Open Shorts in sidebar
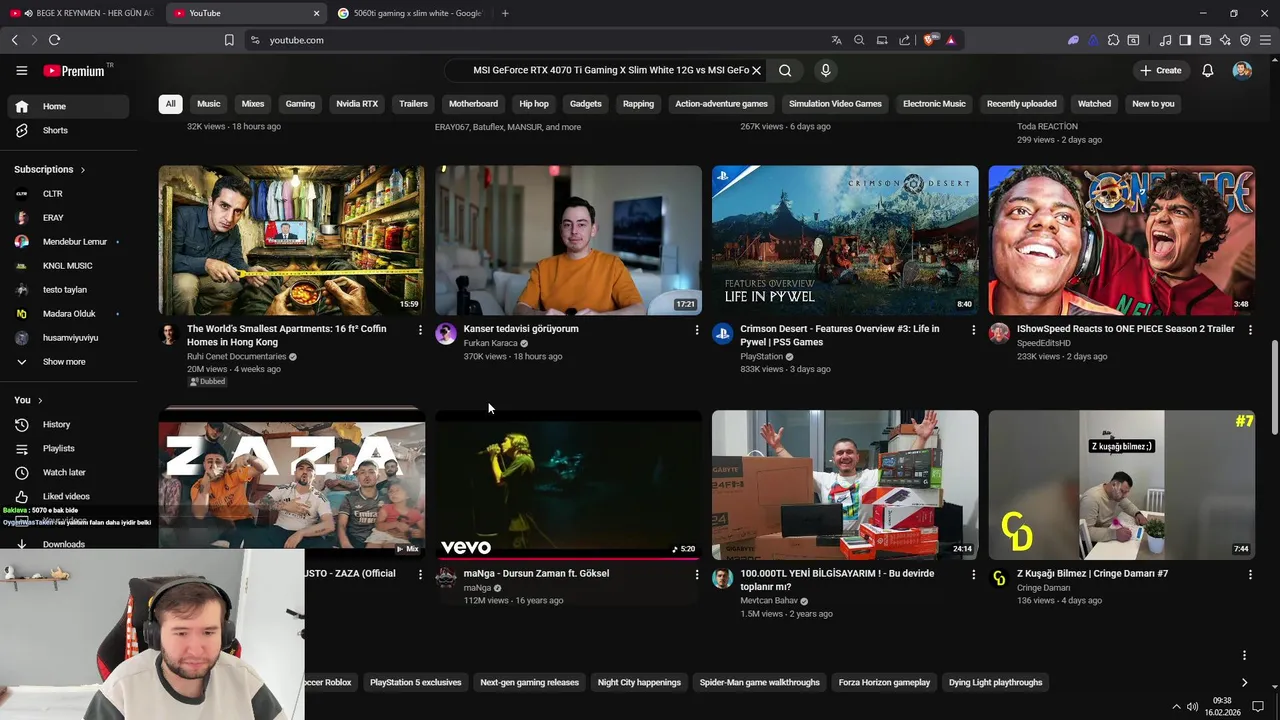The image size is (1280, 720). 70,130
